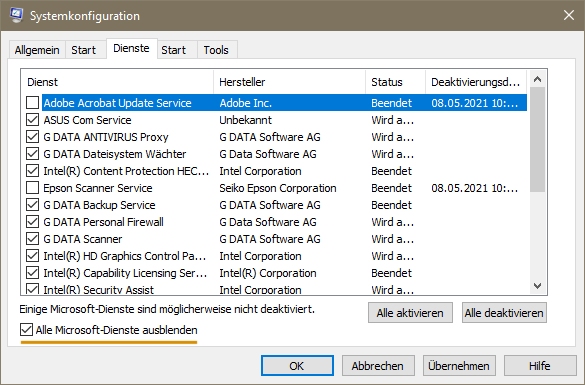
Task: Click the Alle deaktivieren button
Action: (504, 313)
